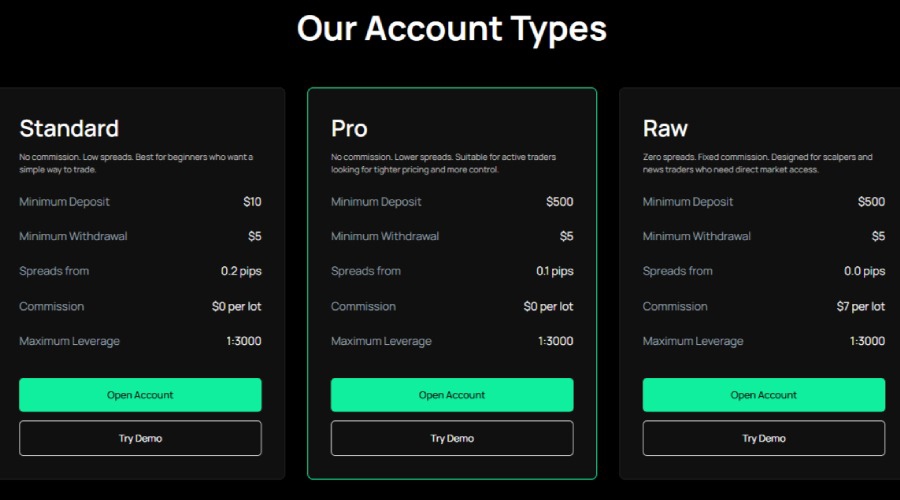Try Demo for the Raw account
900x500 pixels.
(x=763, y=438)
